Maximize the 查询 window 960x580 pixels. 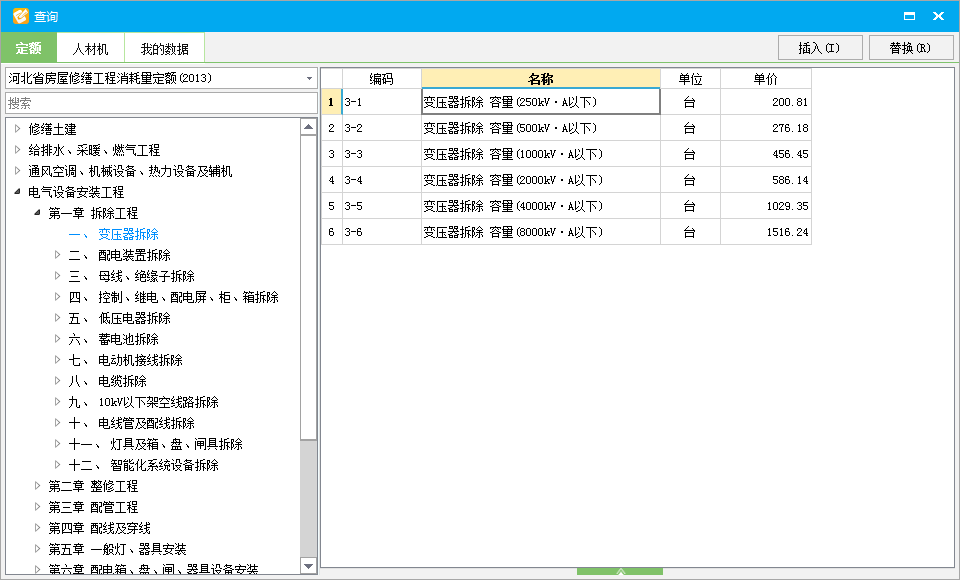(909, 16)
